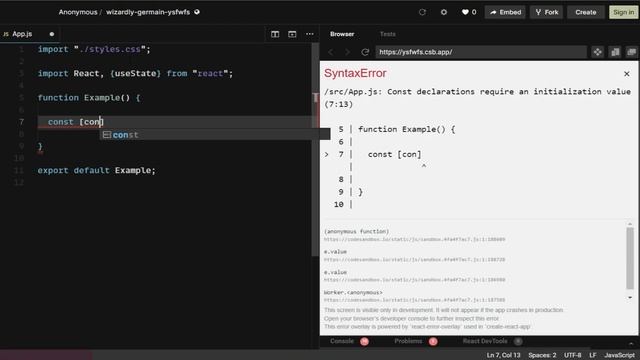Close the SyntaxError overlay
This screenshot has width=640, height=360.
click(x=627, y=74)
